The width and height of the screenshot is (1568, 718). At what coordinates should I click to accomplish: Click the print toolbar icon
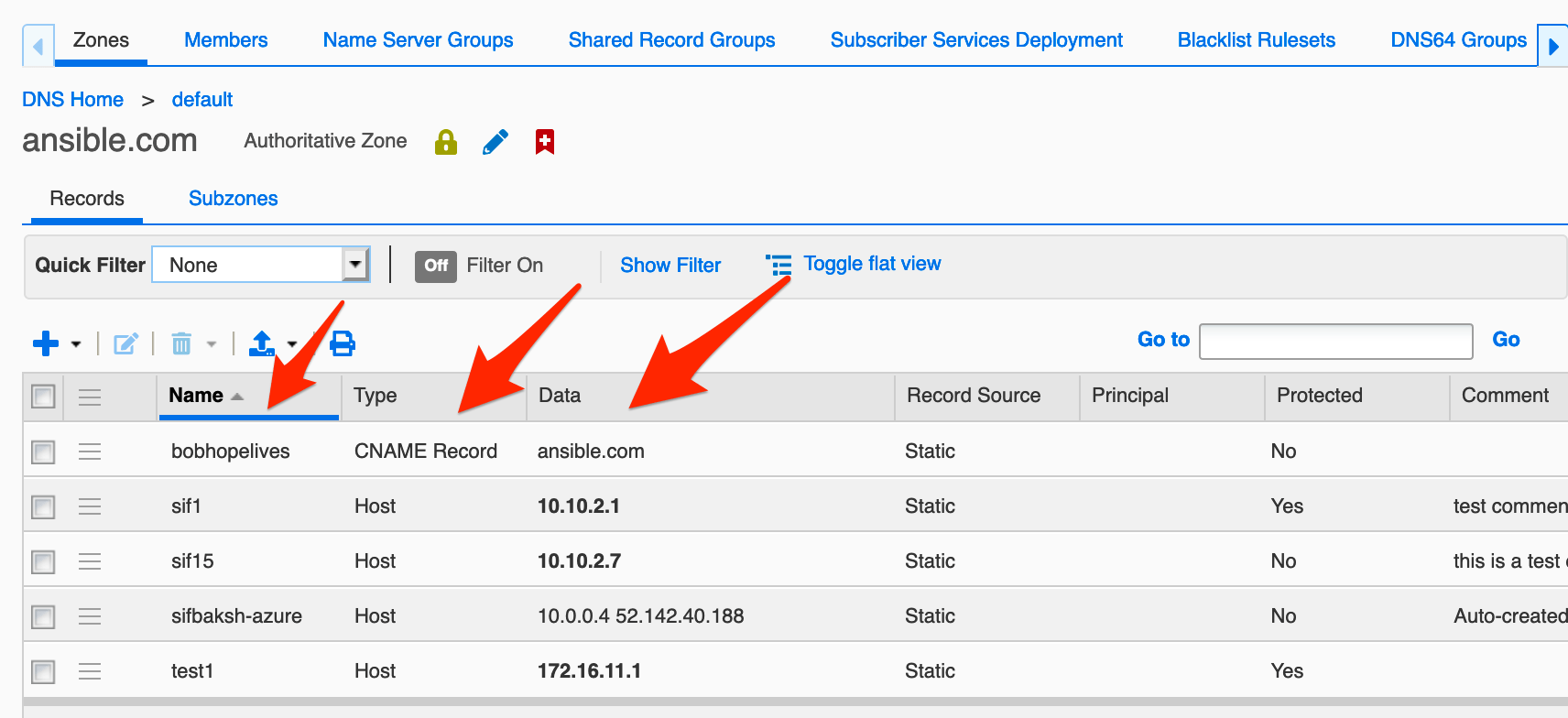coord(343,343)
